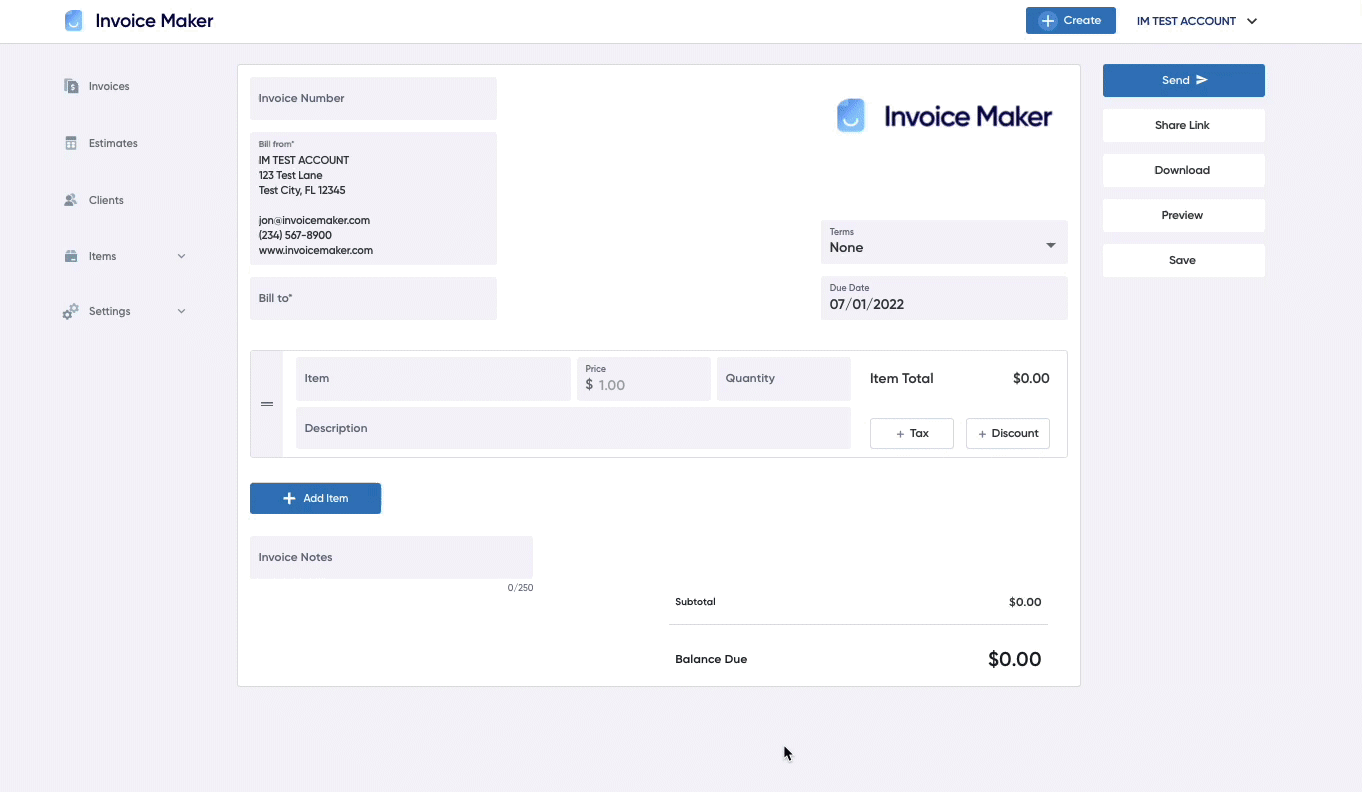Open the Terms dropdown
This screenshot has width=1362, height=792.
[944, 242]
